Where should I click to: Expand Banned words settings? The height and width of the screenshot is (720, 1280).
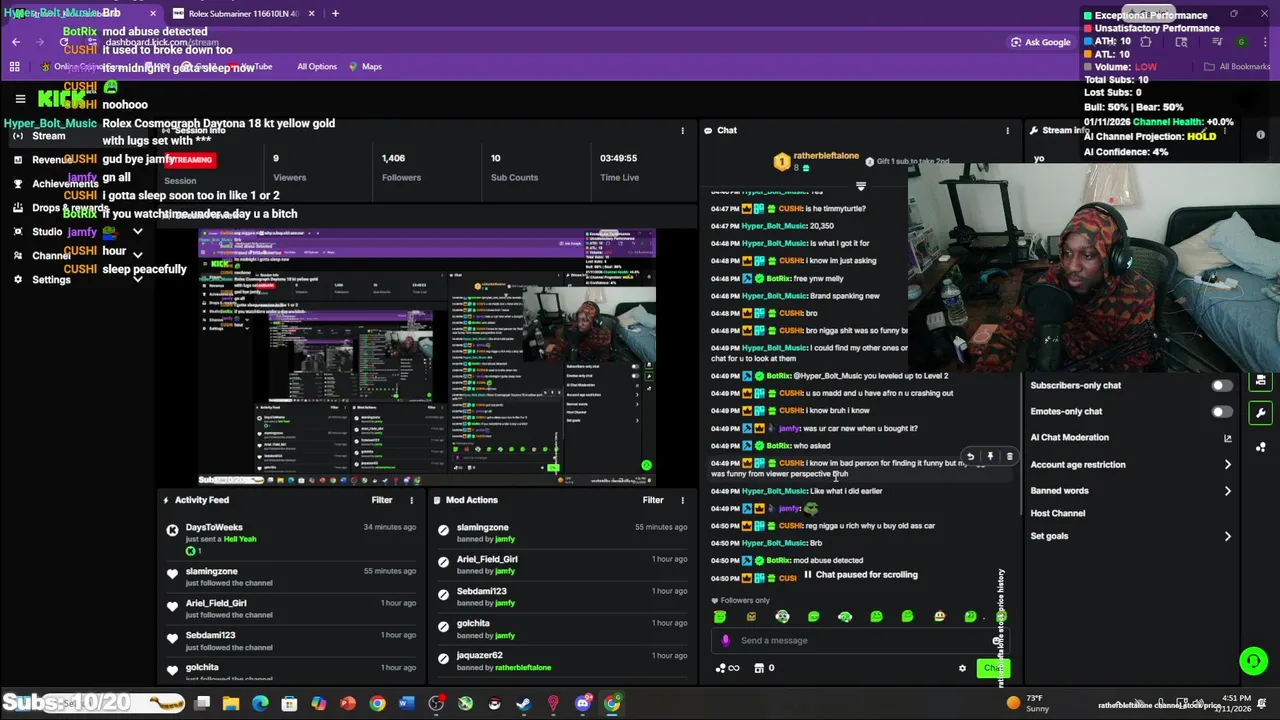click(1130, 491)
